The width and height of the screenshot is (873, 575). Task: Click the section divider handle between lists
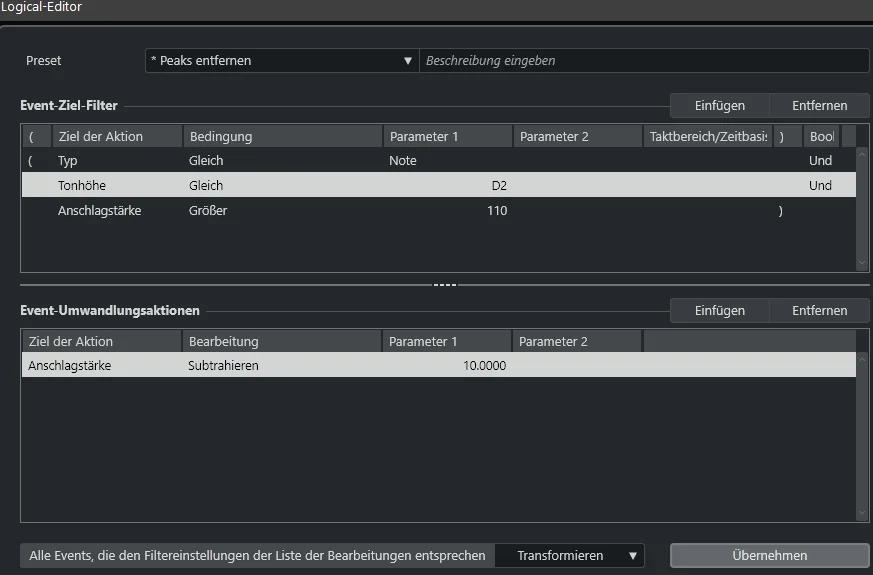445,285
